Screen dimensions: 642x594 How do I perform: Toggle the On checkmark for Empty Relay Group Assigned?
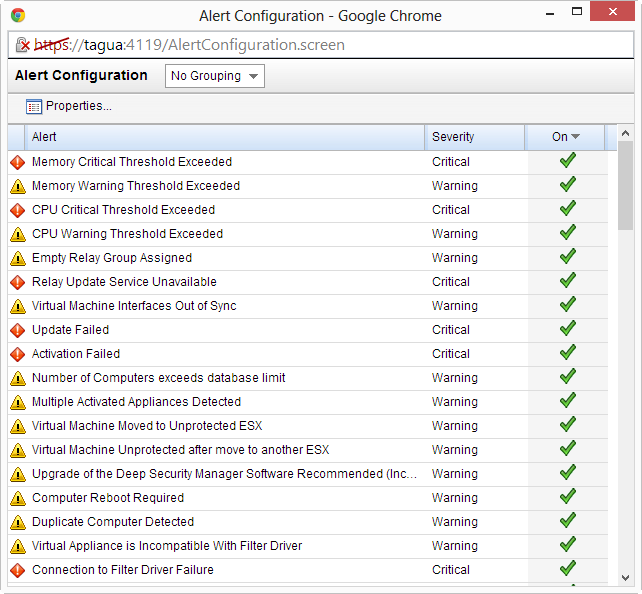567,257
